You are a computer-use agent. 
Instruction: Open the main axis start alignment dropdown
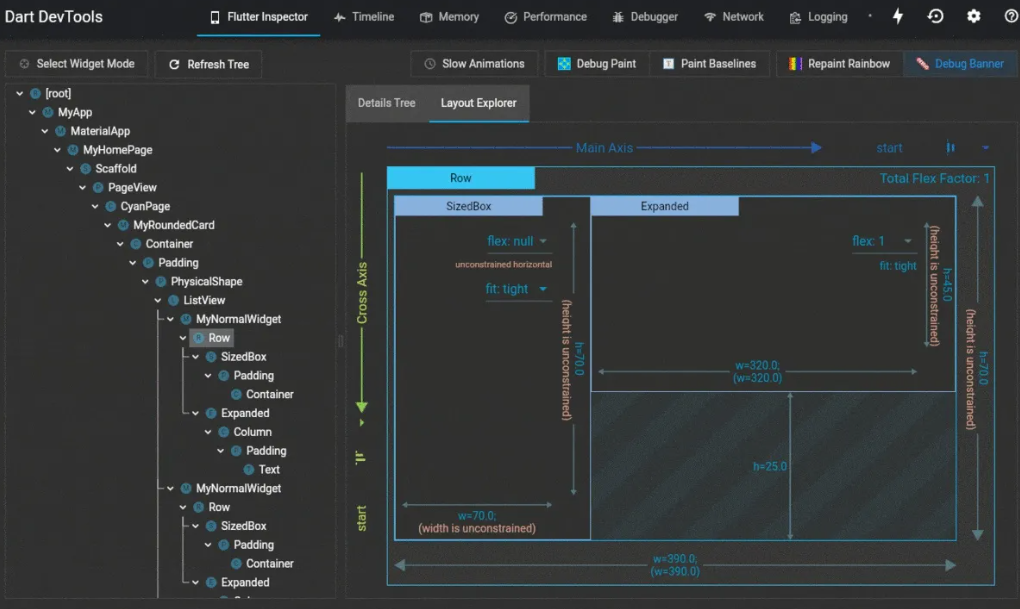(x=986, y=148)
